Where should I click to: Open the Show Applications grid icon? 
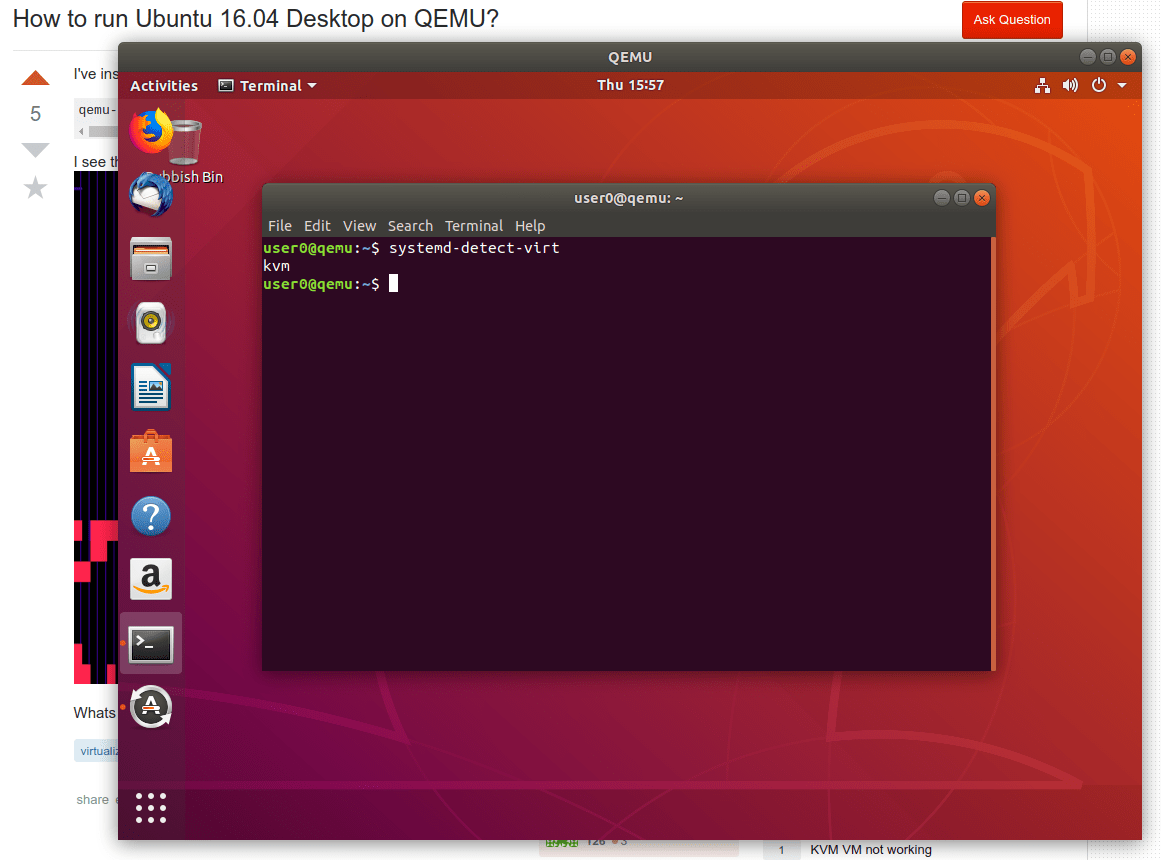151,808
